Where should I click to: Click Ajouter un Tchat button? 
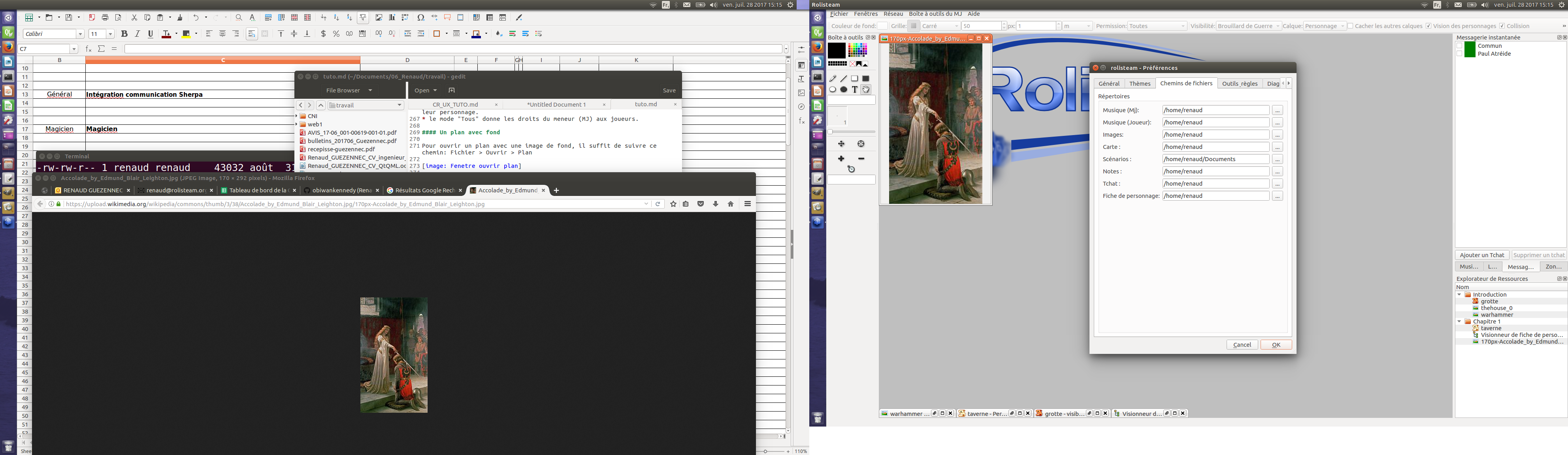pos(1481,255)
